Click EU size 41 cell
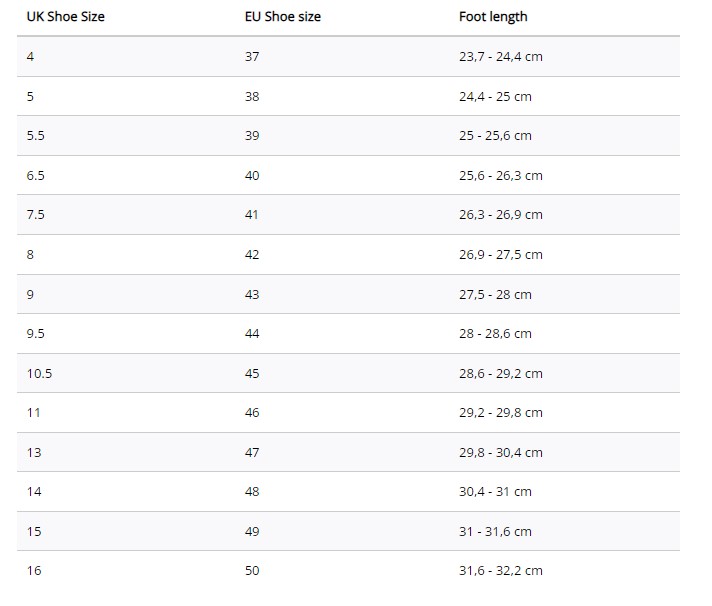The height and width of the screenshot is (606, 712). pos(252,215)
